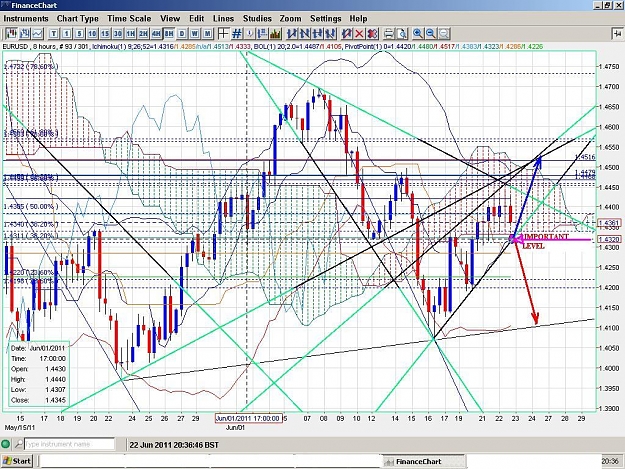Switch to the bar chart type icon
Viewport: 625px width, 469px height.
[x=25, y=33]
